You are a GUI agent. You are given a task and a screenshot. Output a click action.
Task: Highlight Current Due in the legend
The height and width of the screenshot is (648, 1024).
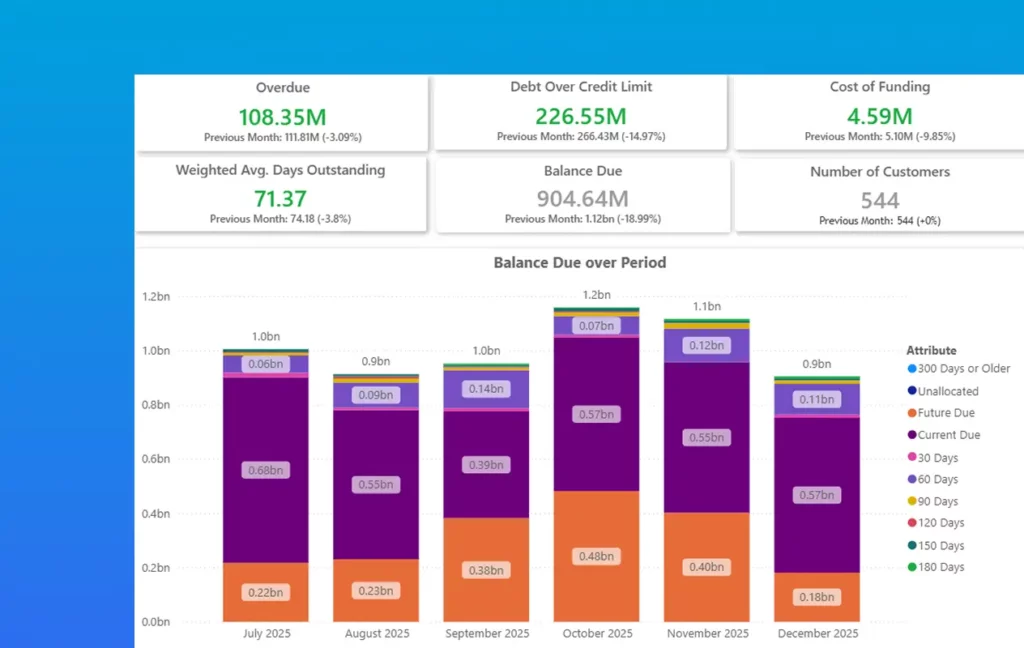click(x=948, y=435)
